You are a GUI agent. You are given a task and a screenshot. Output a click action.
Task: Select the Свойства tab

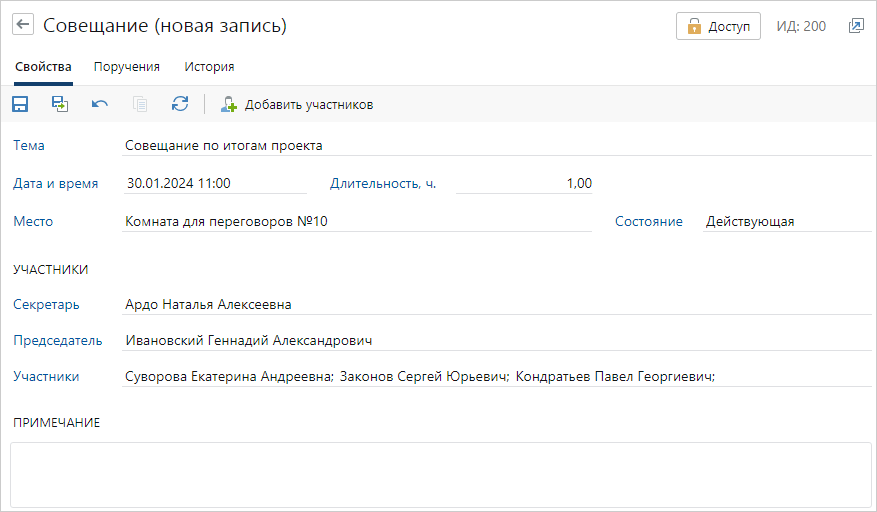(x=43, y=67)
